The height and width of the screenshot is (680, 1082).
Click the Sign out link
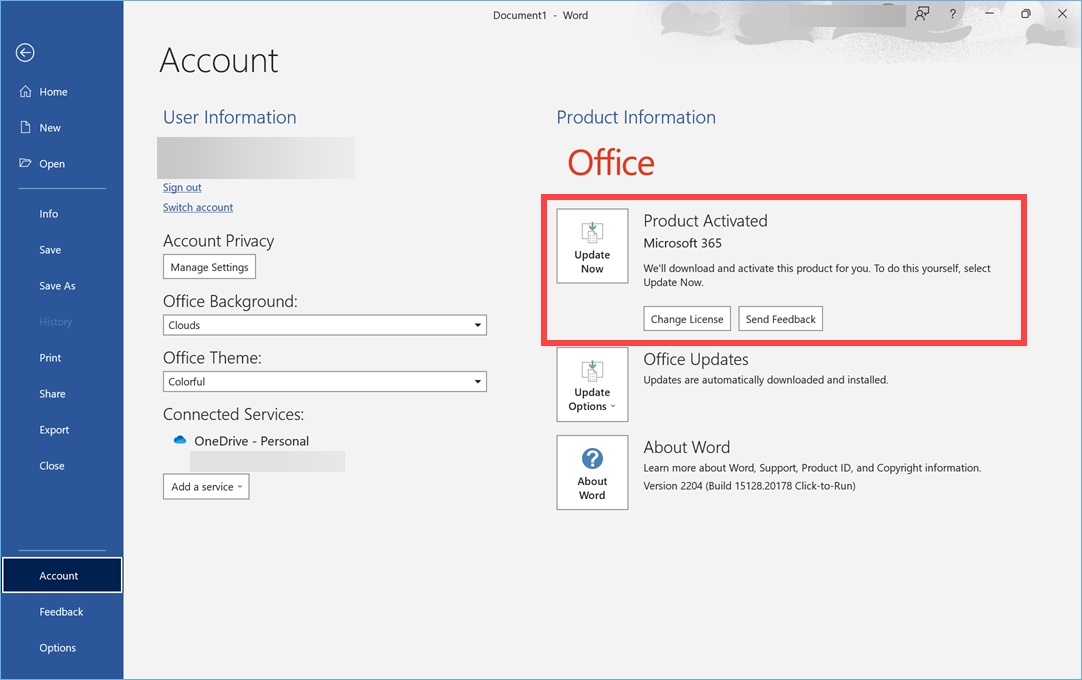[182, 188]
